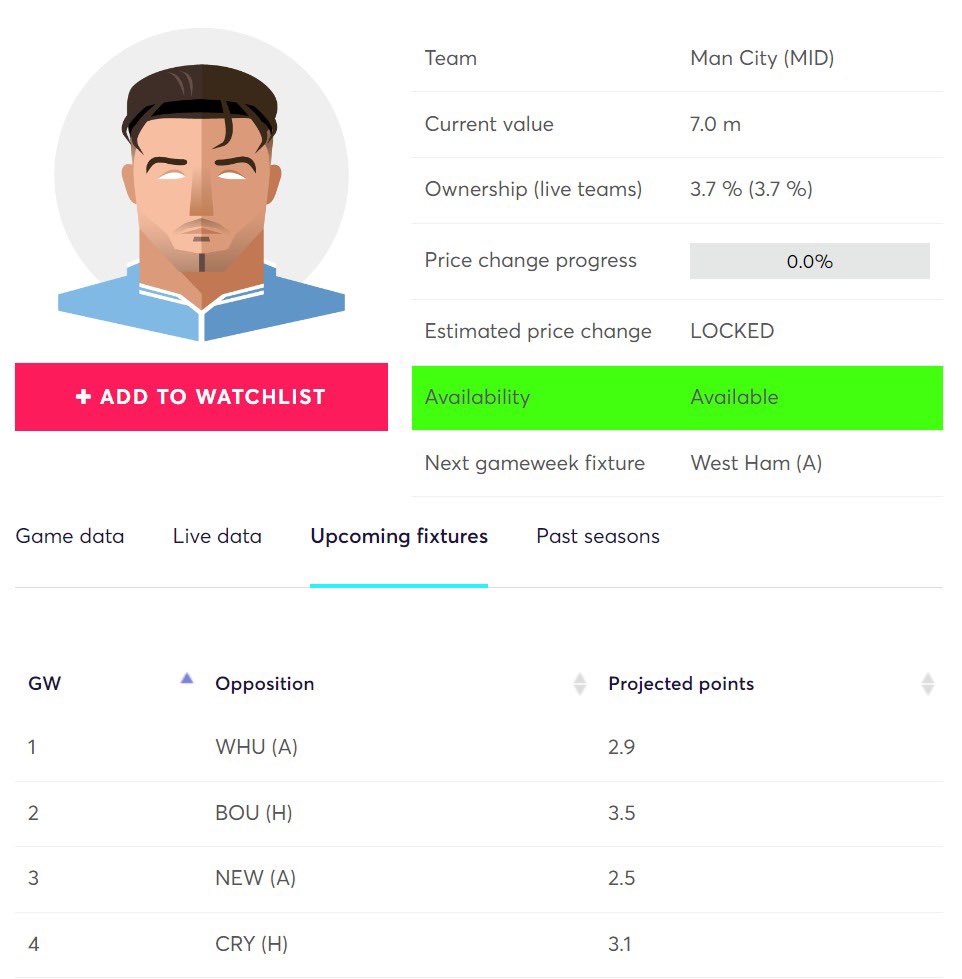Select the Live data tab

pos(216,537)
